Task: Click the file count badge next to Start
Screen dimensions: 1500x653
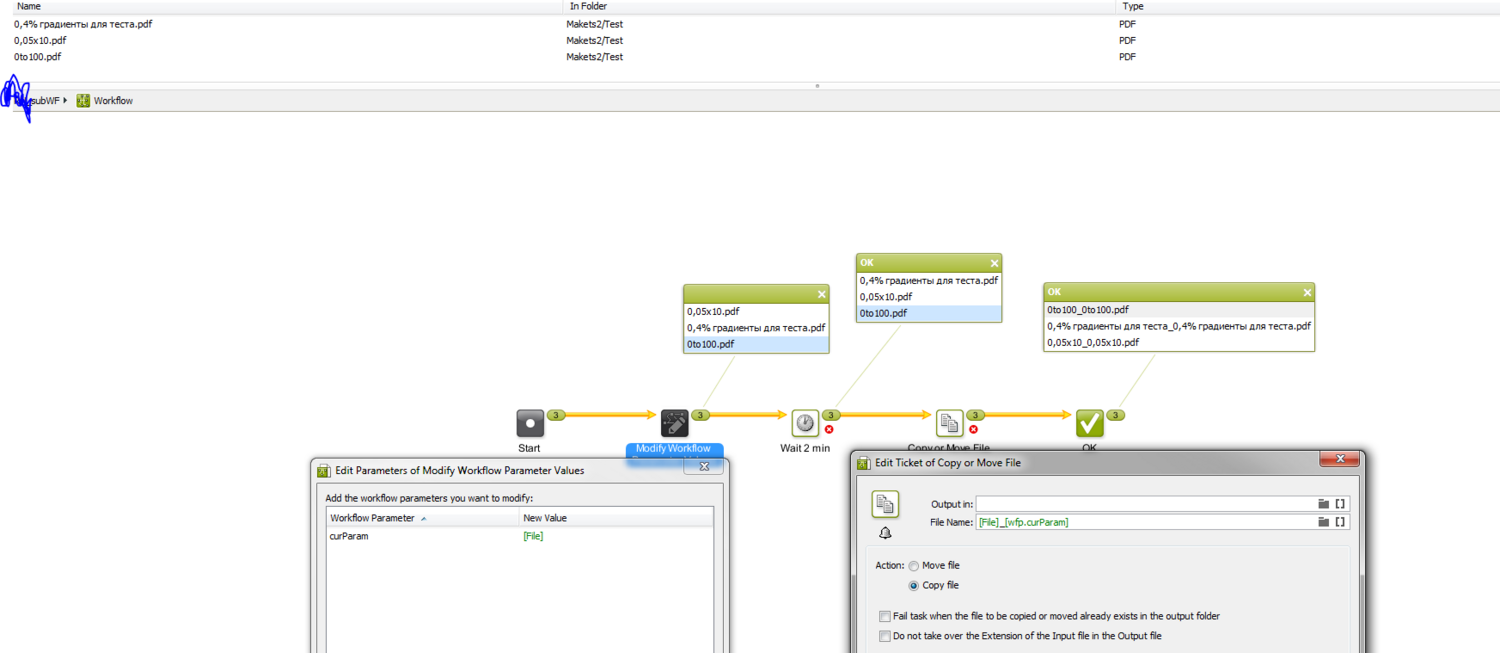Action: 557,414
